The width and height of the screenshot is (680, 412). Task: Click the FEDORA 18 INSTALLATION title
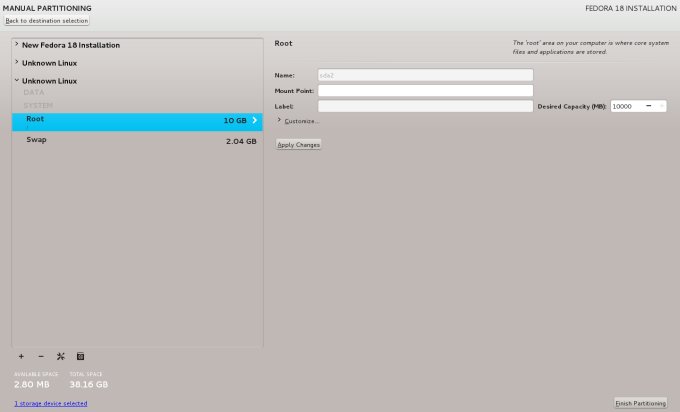point(631,8)
